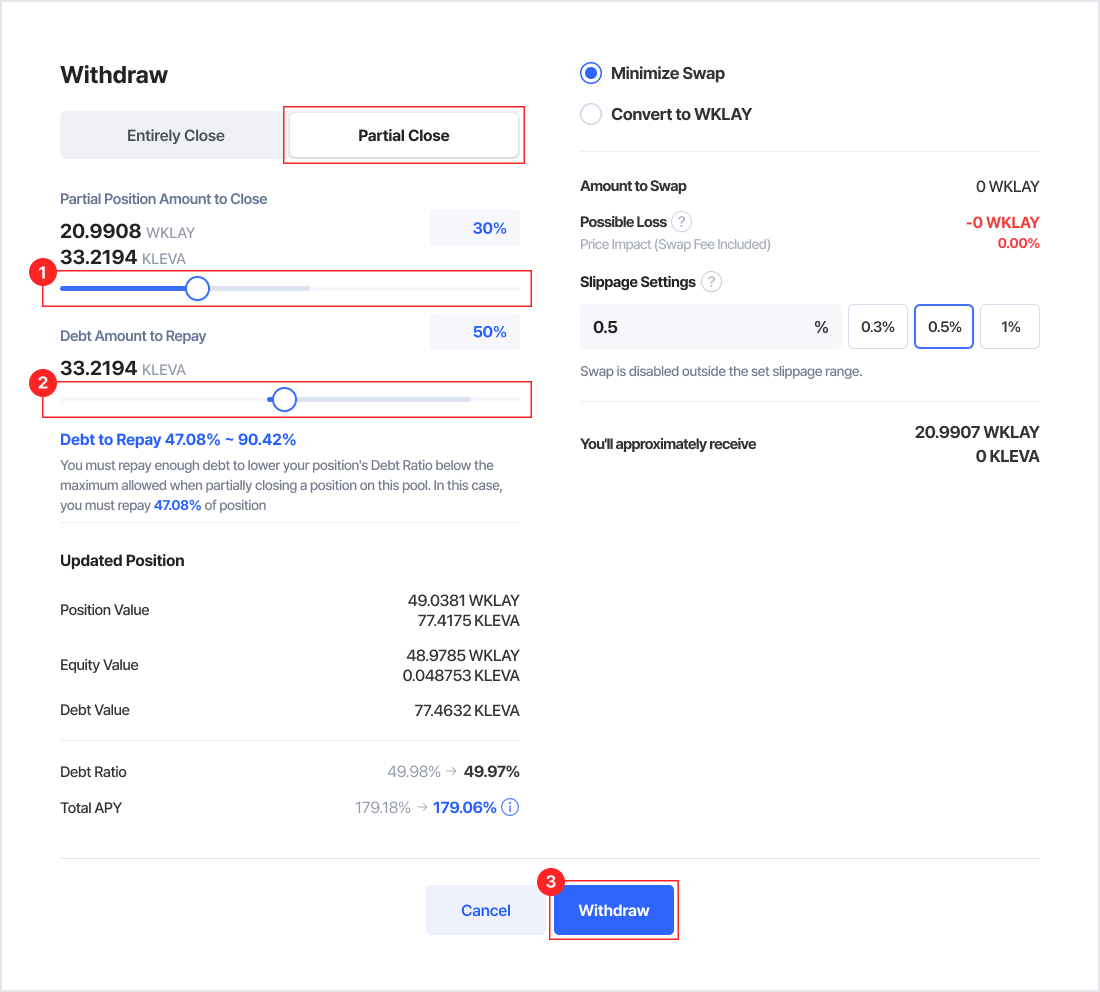Click the red step 1 marker
Viewport: 1100px width, 992px height.
pos(41,270)
